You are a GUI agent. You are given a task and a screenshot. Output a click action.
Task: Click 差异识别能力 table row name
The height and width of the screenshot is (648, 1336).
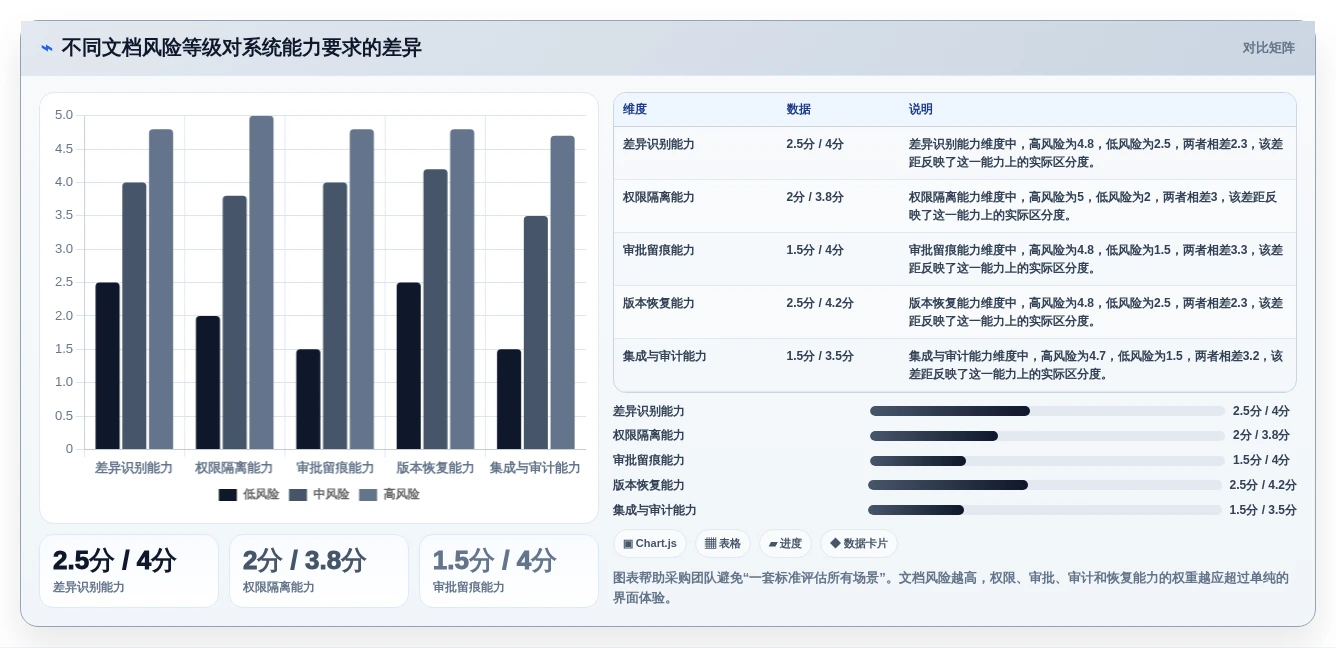pos(658,144)
